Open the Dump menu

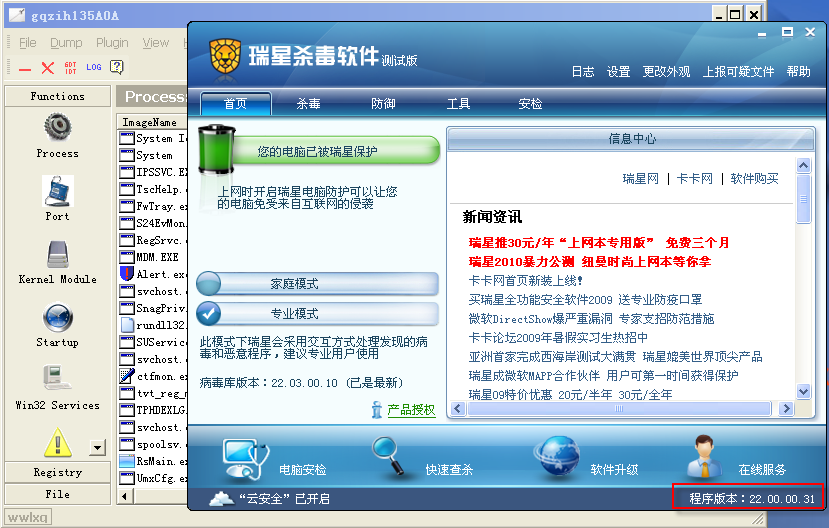coord(66,43)
